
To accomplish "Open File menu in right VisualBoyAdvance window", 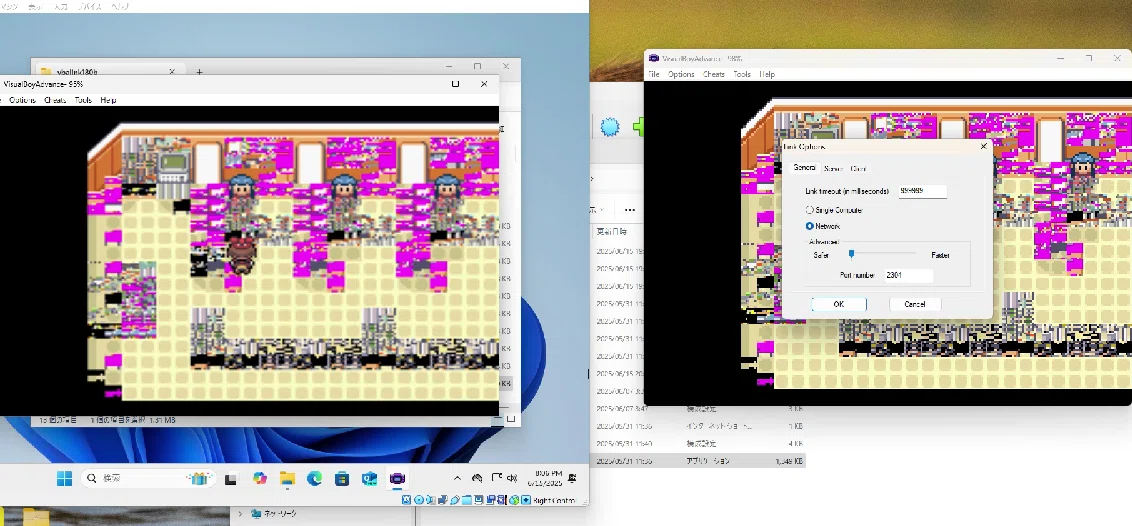I will click(654, 74).
